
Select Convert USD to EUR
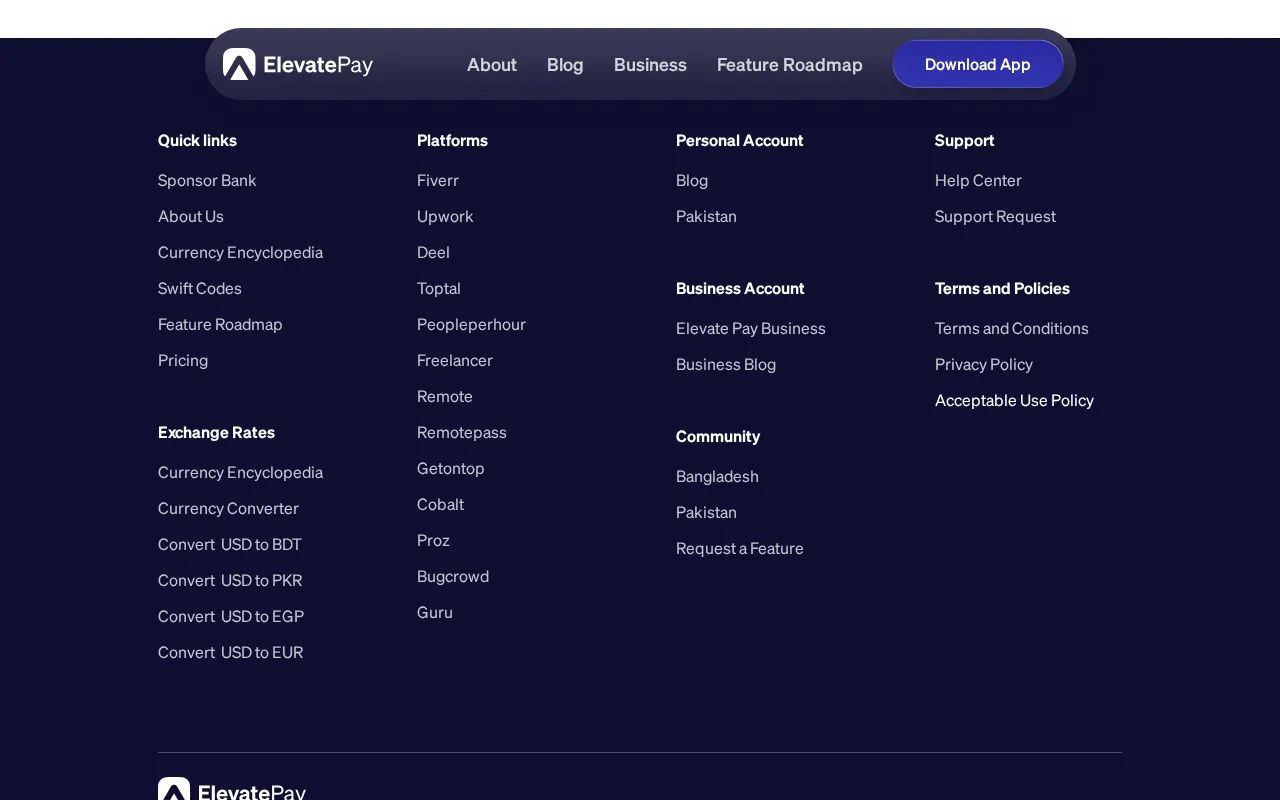coord(231,652)
